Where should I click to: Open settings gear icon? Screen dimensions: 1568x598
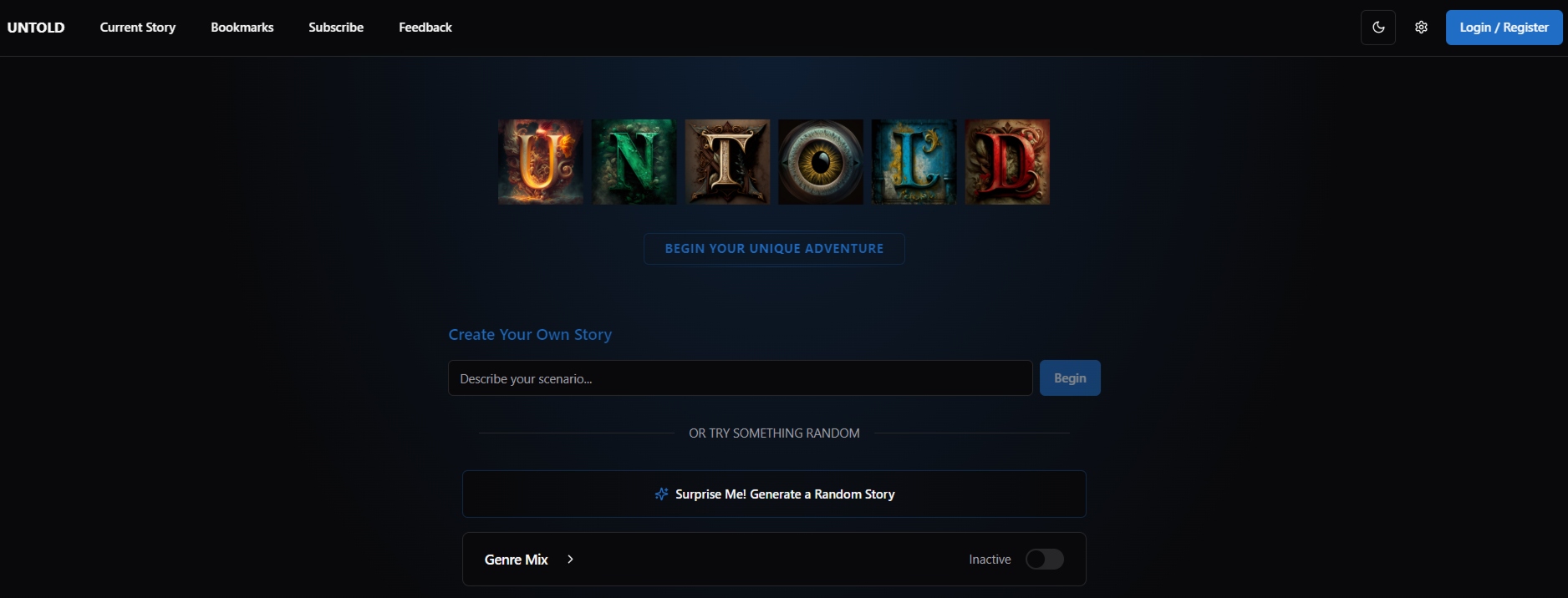pyautogui.click(x=1421, y=28)
